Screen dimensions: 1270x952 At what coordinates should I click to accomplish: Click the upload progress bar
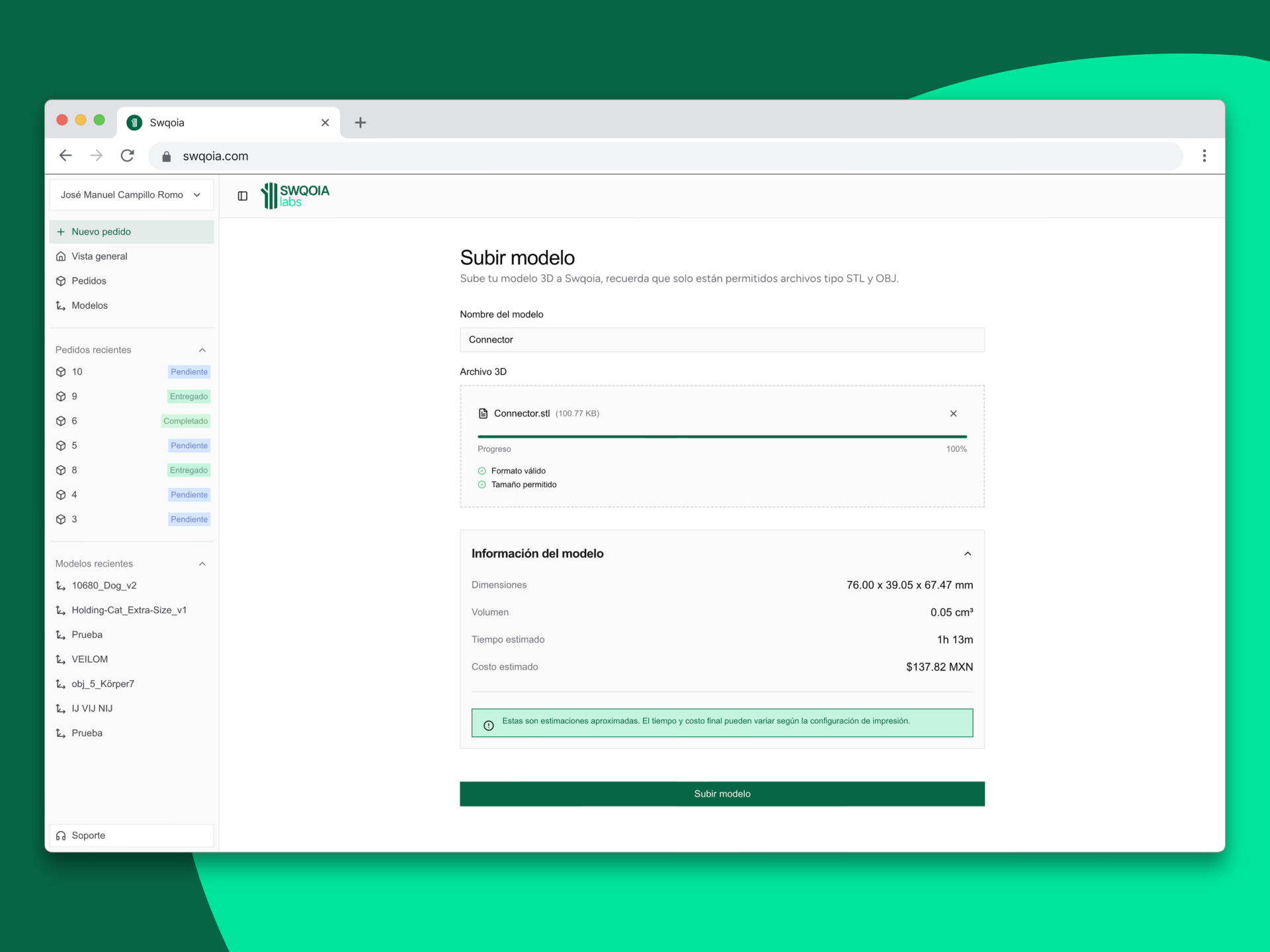[722, 436]
